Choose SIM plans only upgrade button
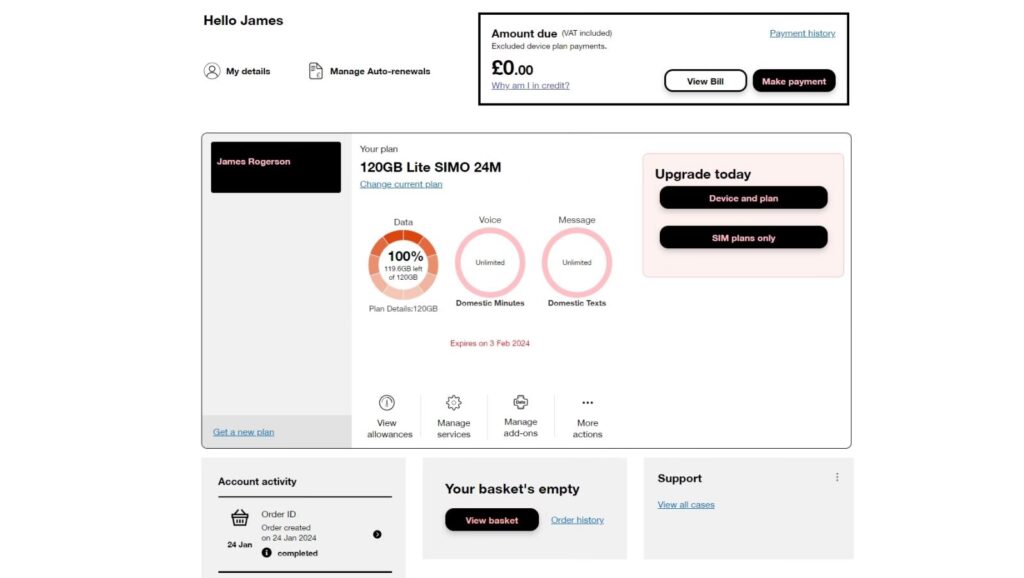Viewport: 1024px width, 578px height. click(x=743, y=238)
